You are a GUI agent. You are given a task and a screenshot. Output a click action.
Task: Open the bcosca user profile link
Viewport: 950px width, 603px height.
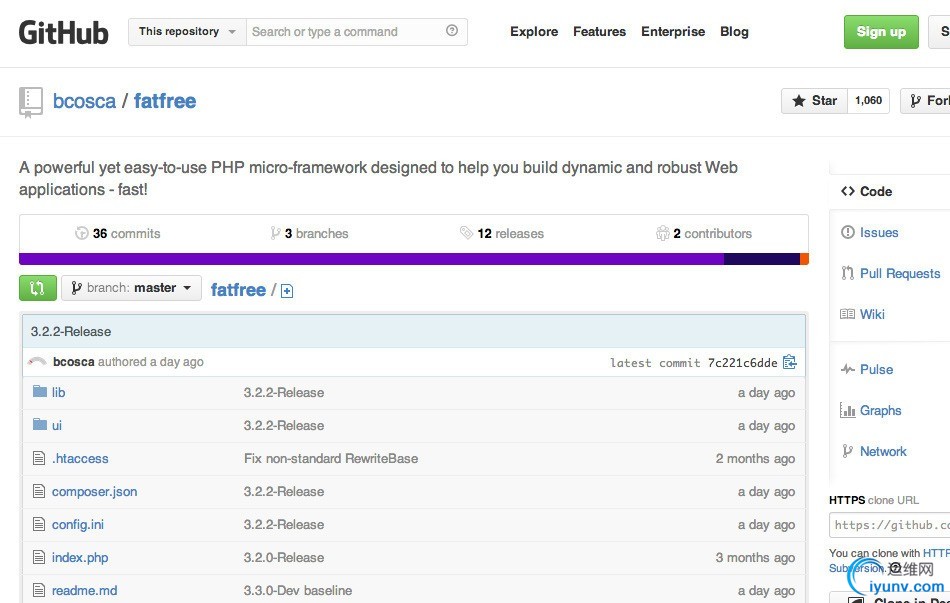coord(84,101)
